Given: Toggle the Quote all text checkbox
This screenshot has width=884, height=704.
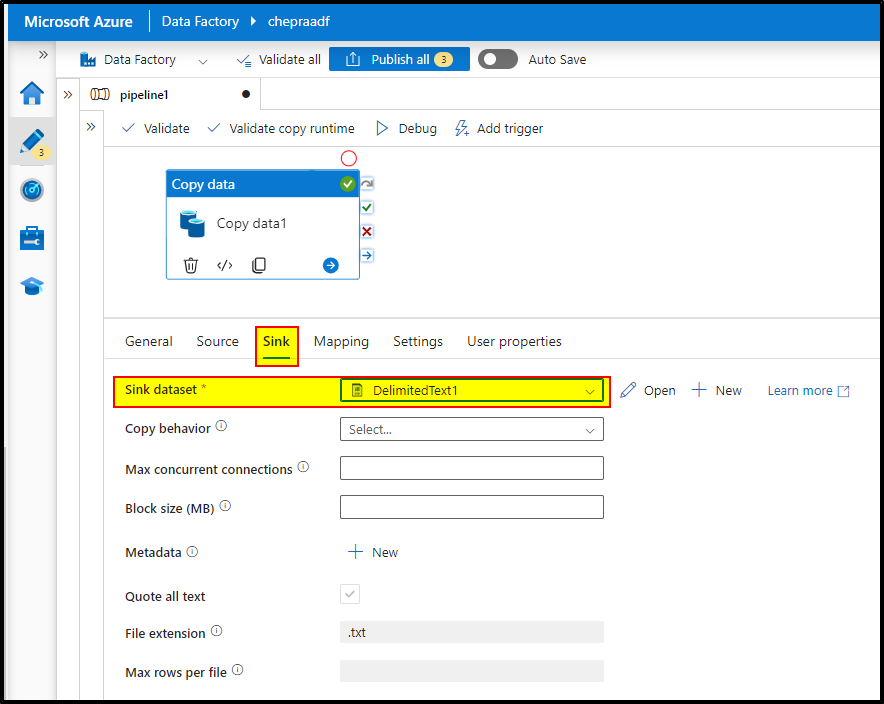Looking at the screenshot, I should point(350,594).
